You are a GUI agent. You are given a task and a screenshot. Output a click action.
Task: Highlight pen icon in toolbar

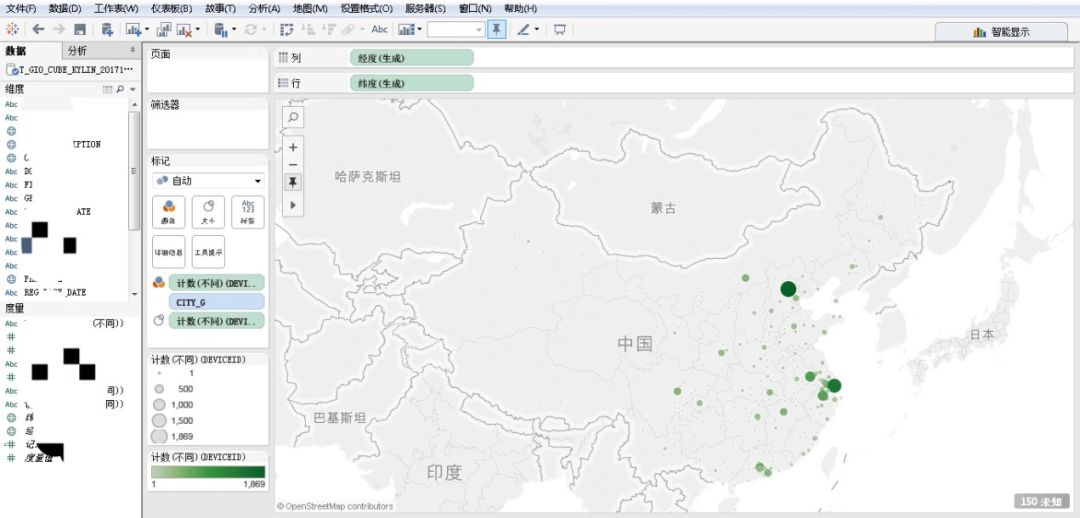[524, 30]
